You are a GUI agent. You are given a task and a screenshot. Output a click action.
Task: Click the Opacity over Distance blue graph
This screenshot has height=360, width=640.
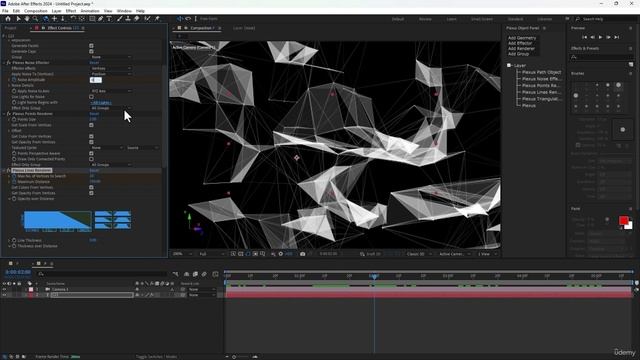coord(58,220)
